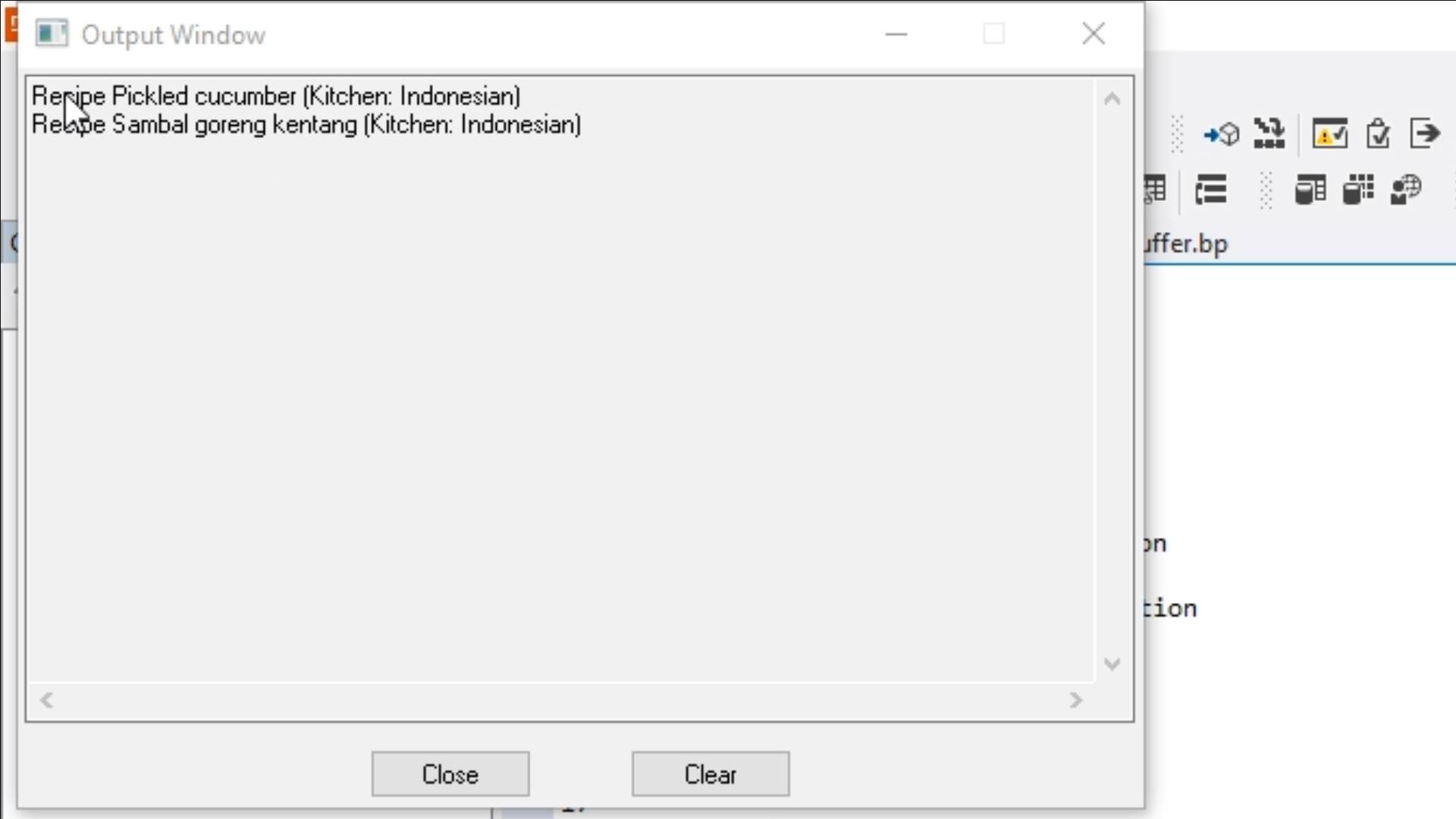The height and width of the screenshot is (819, 1456).
Task: Click the exit arrow document icon
Action: pyautogui.click(x=1425, y=133)
